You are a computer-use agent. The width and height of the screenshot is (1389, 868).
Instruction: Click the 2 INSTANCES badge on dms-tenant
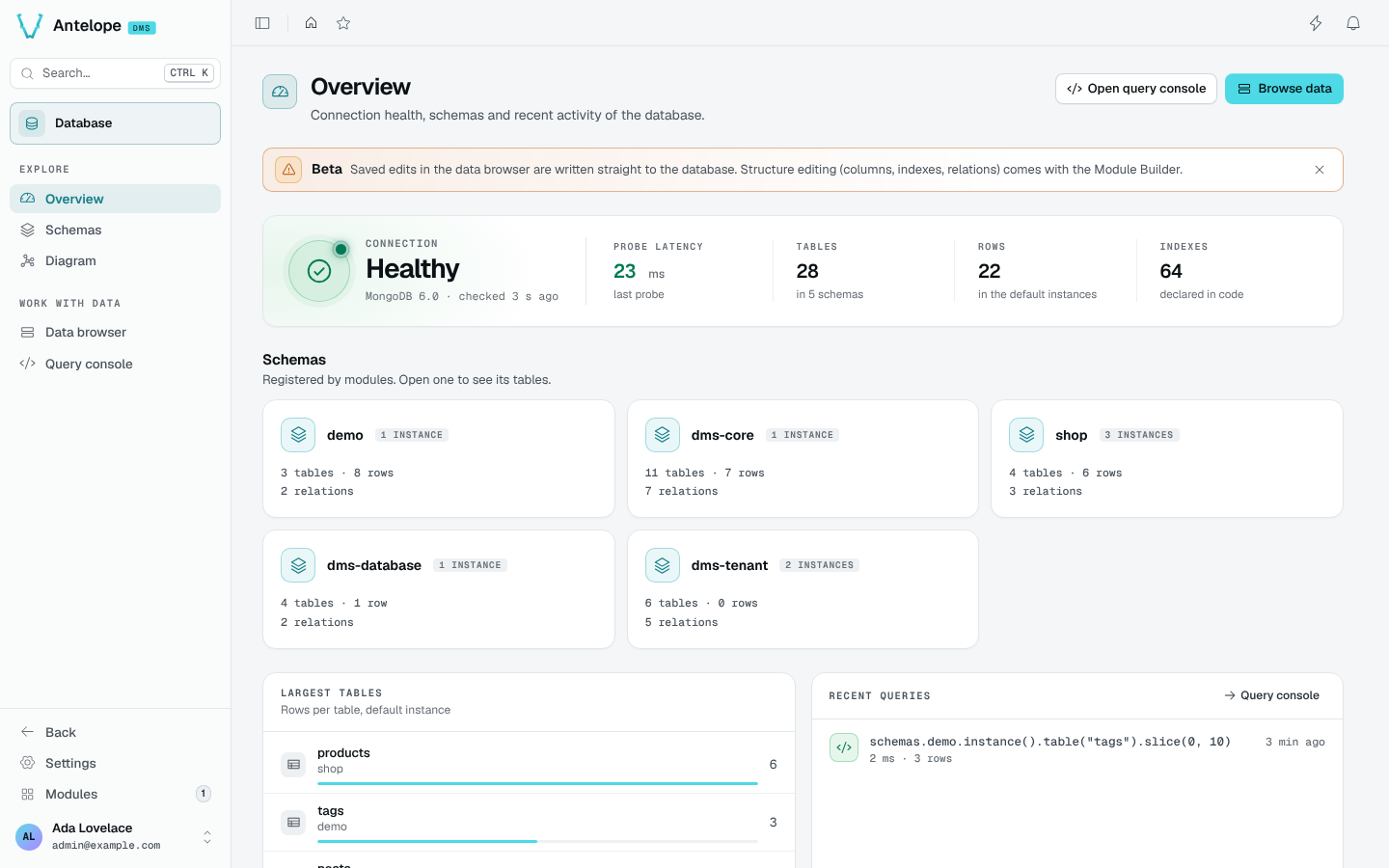point(820,565)
